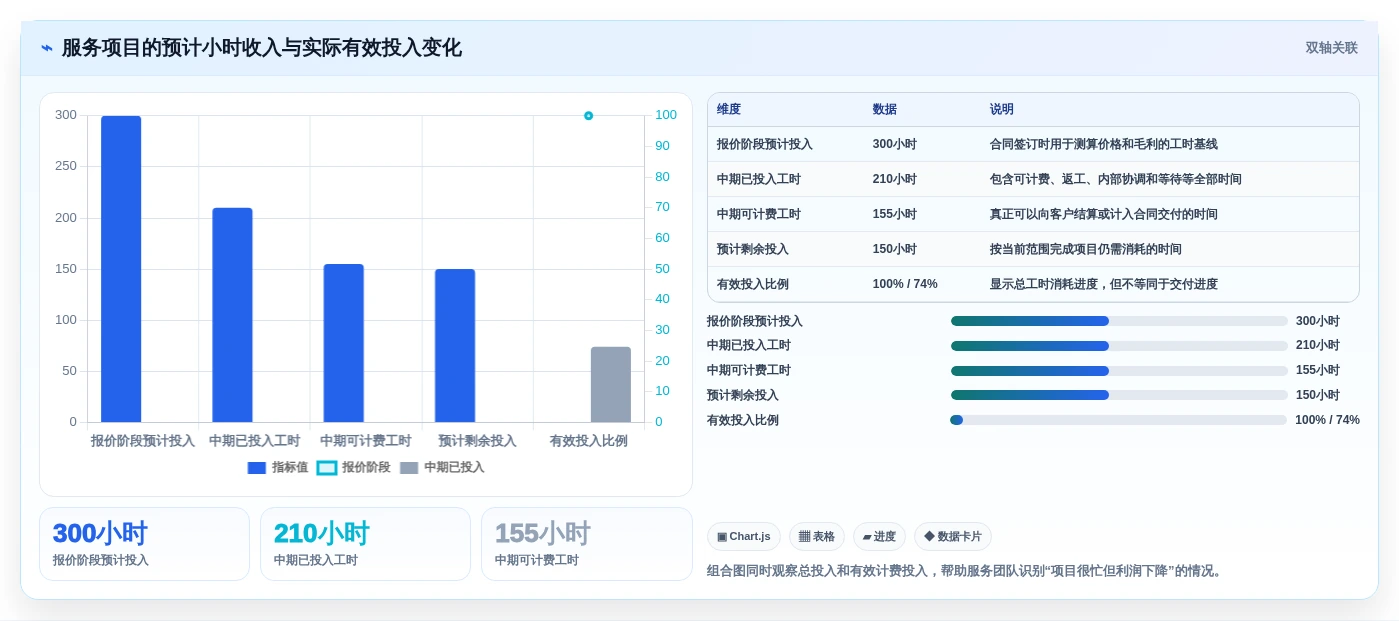Toggle the 中期已投入 legend item

442,467
